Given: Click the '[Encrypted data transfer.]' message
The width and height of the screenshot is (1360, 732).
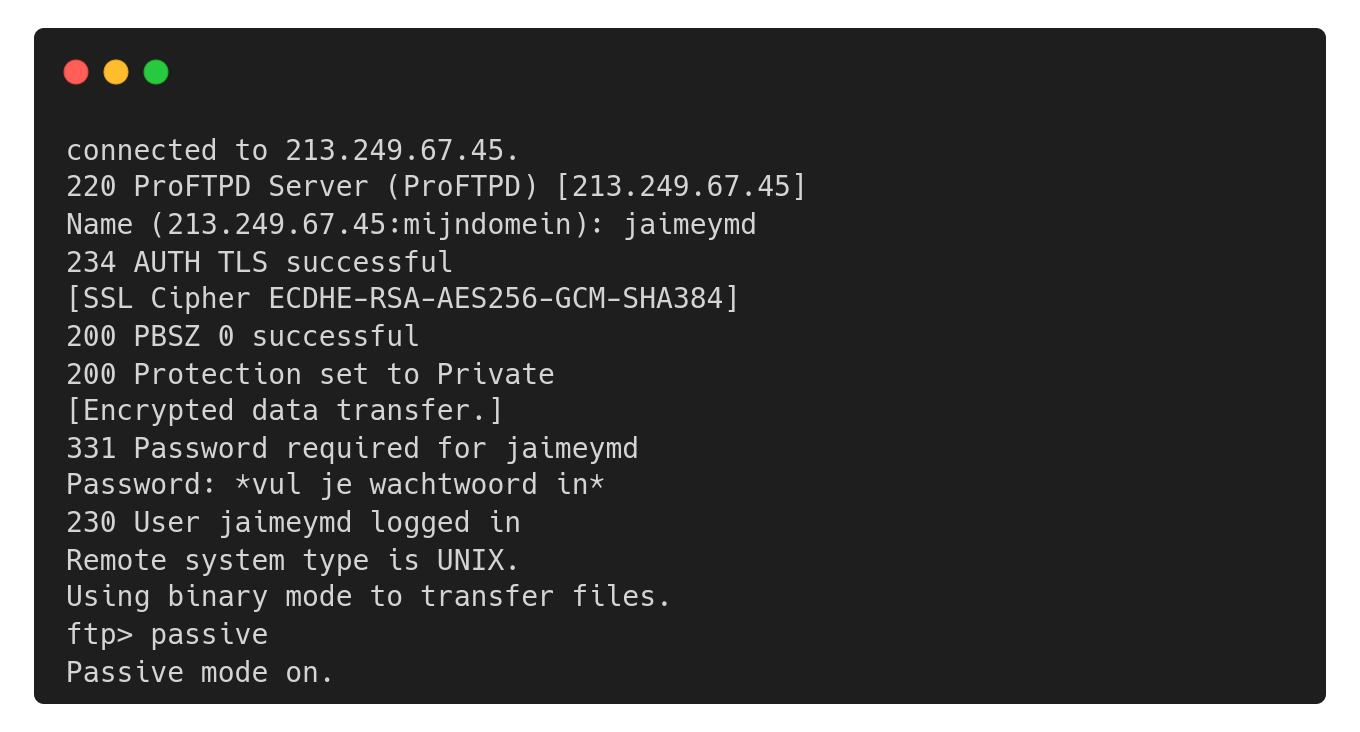Looking at the screenshot, I should tap(285, 411).
